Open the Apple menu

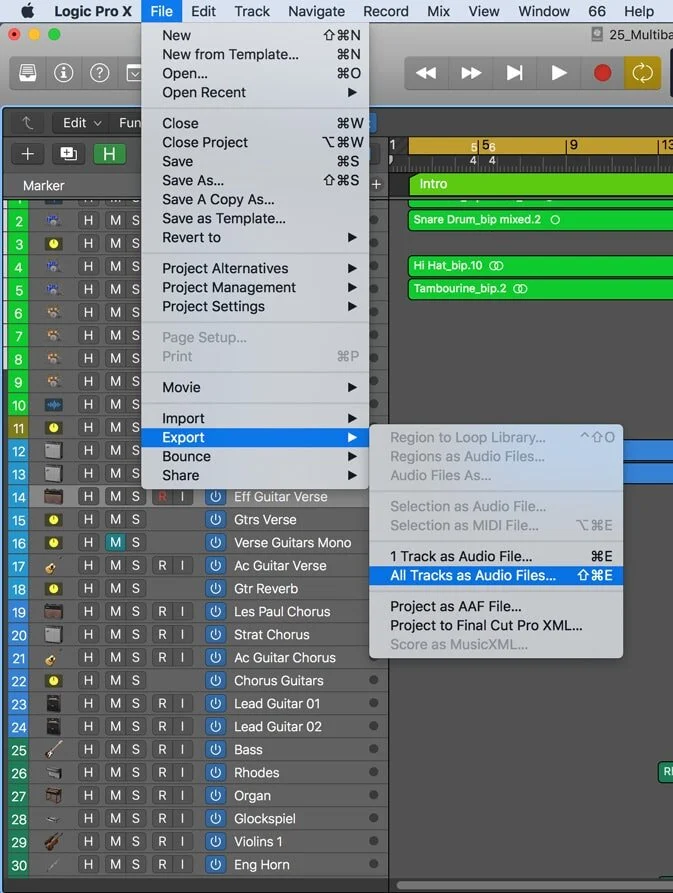(x=27, y=11)
